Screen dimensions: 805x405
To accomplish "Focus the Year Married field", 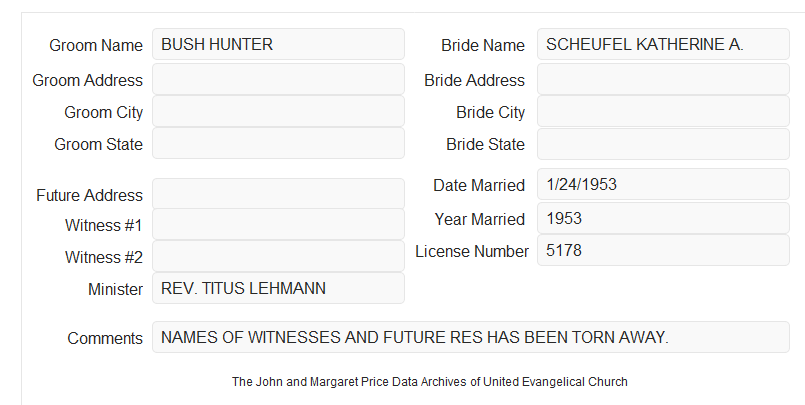I will pos(663,218).
